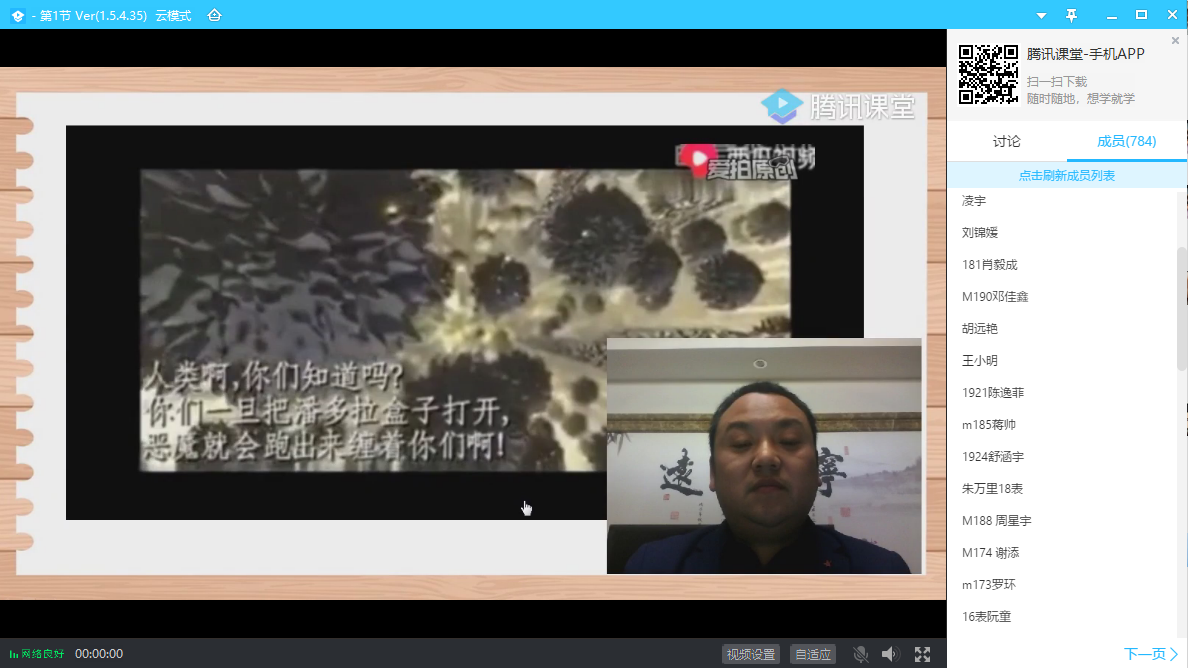Select member 刘锦媛 in the list

[x=980, y=233]
